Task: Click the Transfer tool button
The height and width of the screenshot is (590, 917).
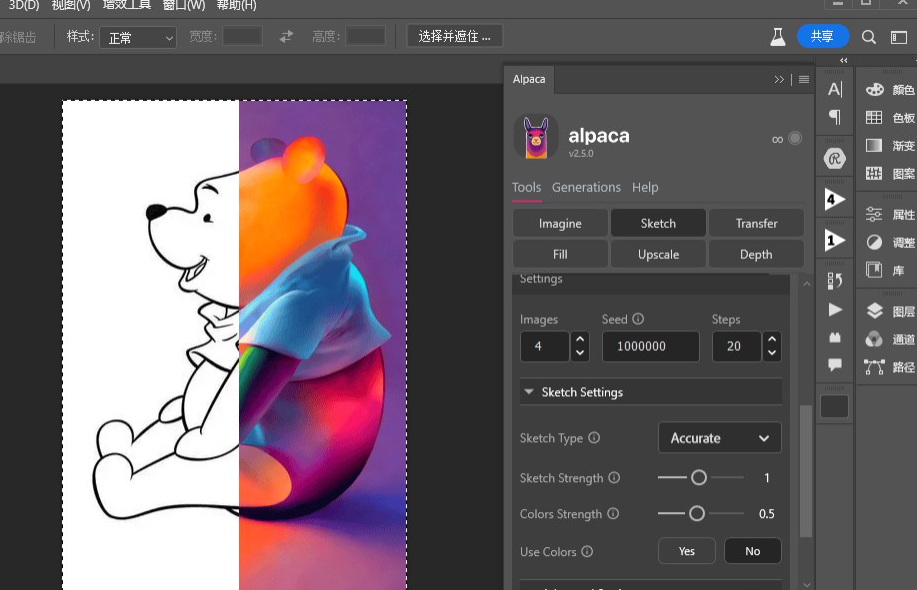Action: click(756, 223)
